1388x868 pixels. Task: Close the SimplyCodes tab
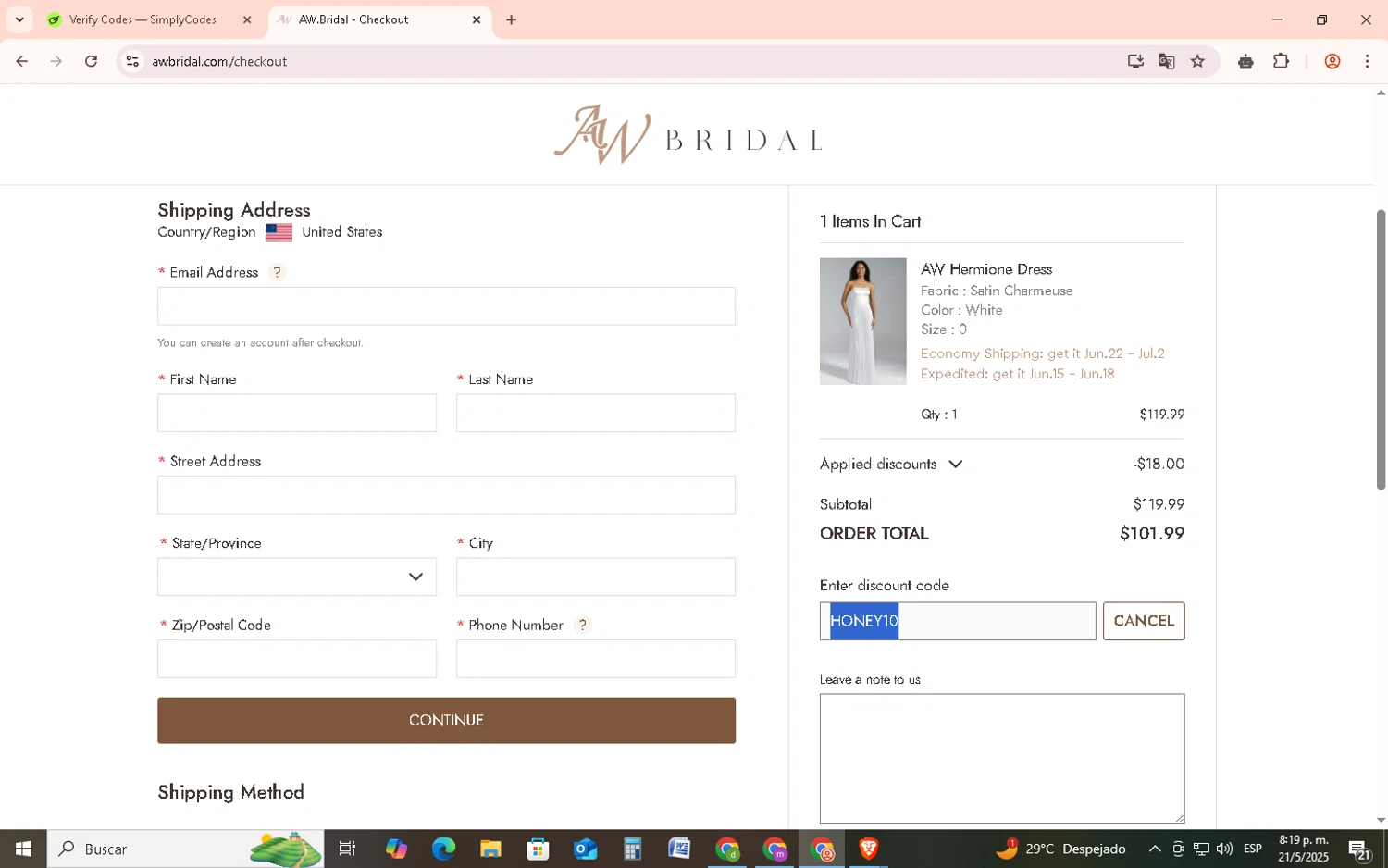point(247,19)
